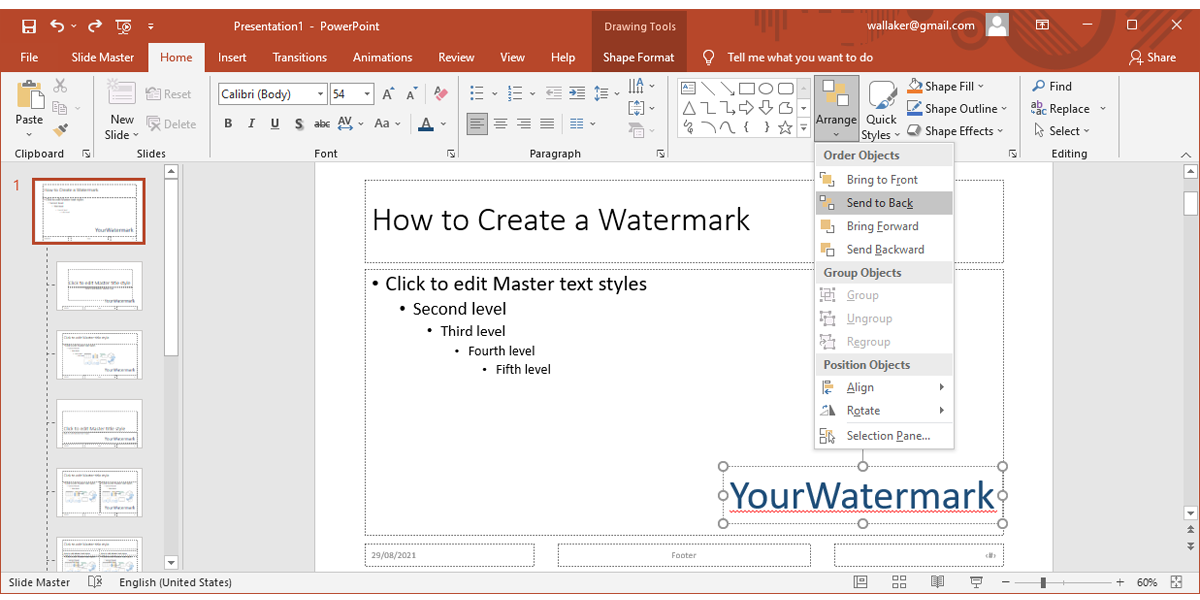
Task: Click the Paste clipboard icon
Action: (x=29, y=96)
